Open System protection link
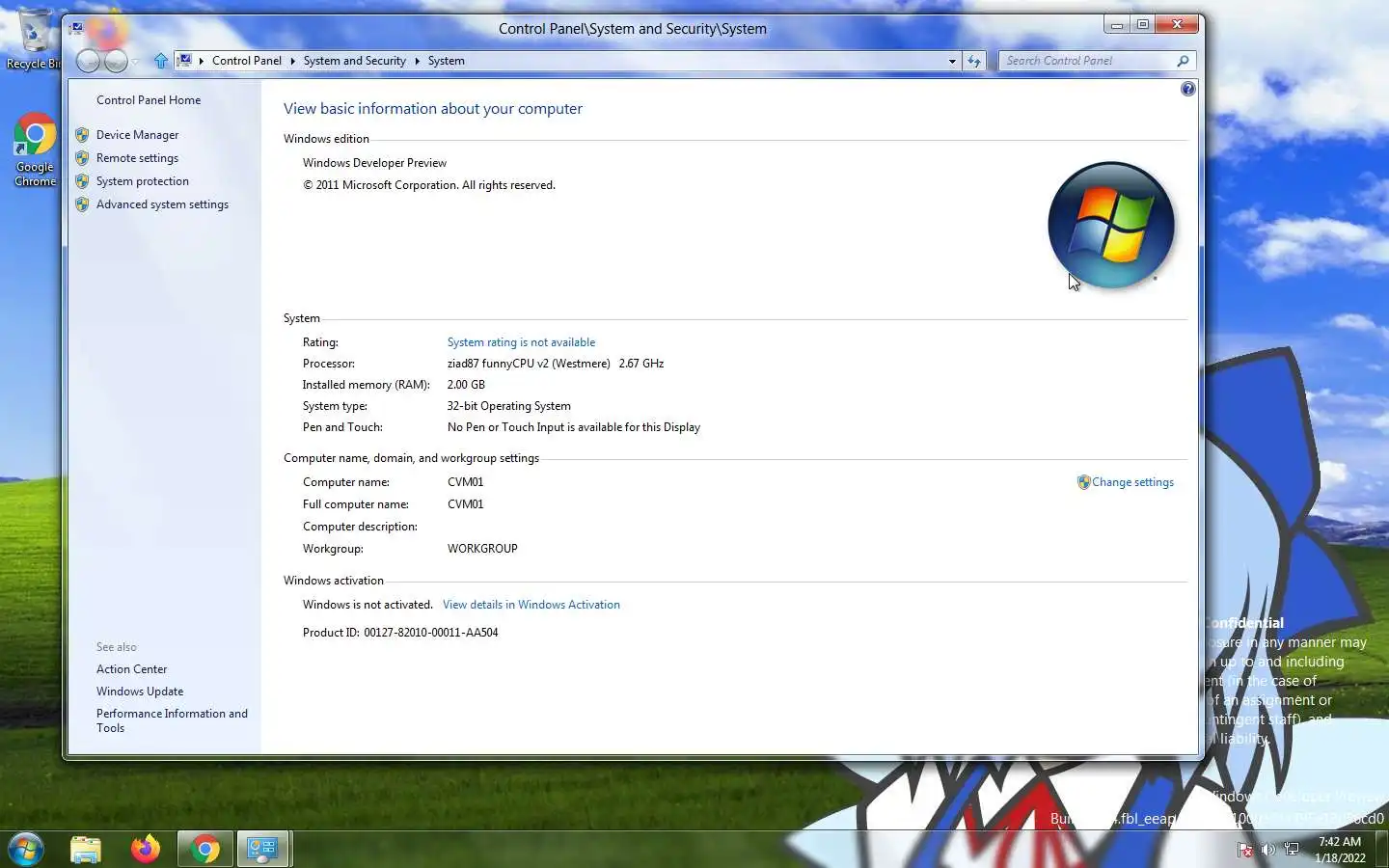 coord(143,181)
